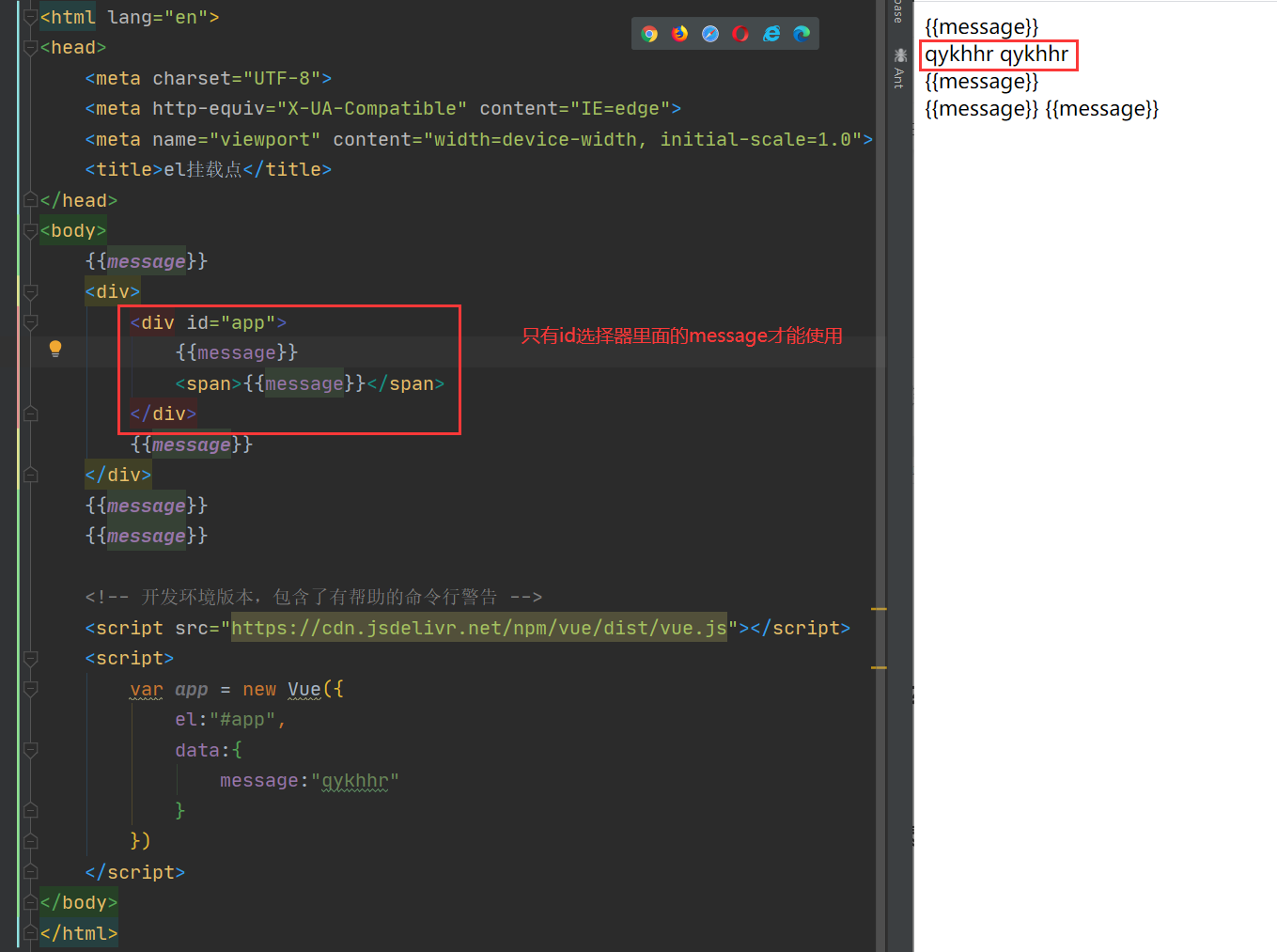Switch to the Database tool window tab
1277x952 pixels.
898,11
